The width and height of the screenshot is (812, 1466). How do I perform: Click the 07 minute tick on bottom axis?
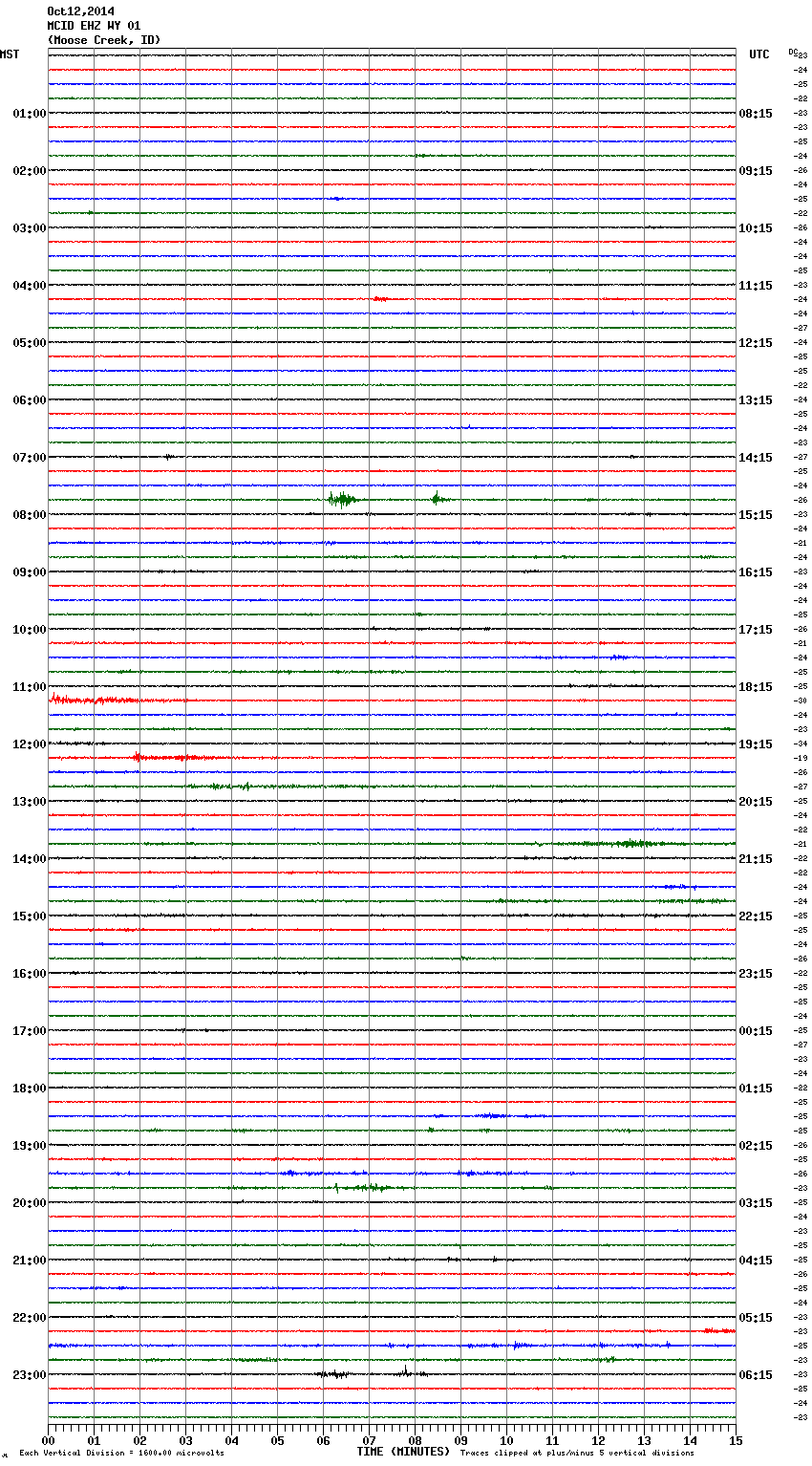pos(369,1440)
